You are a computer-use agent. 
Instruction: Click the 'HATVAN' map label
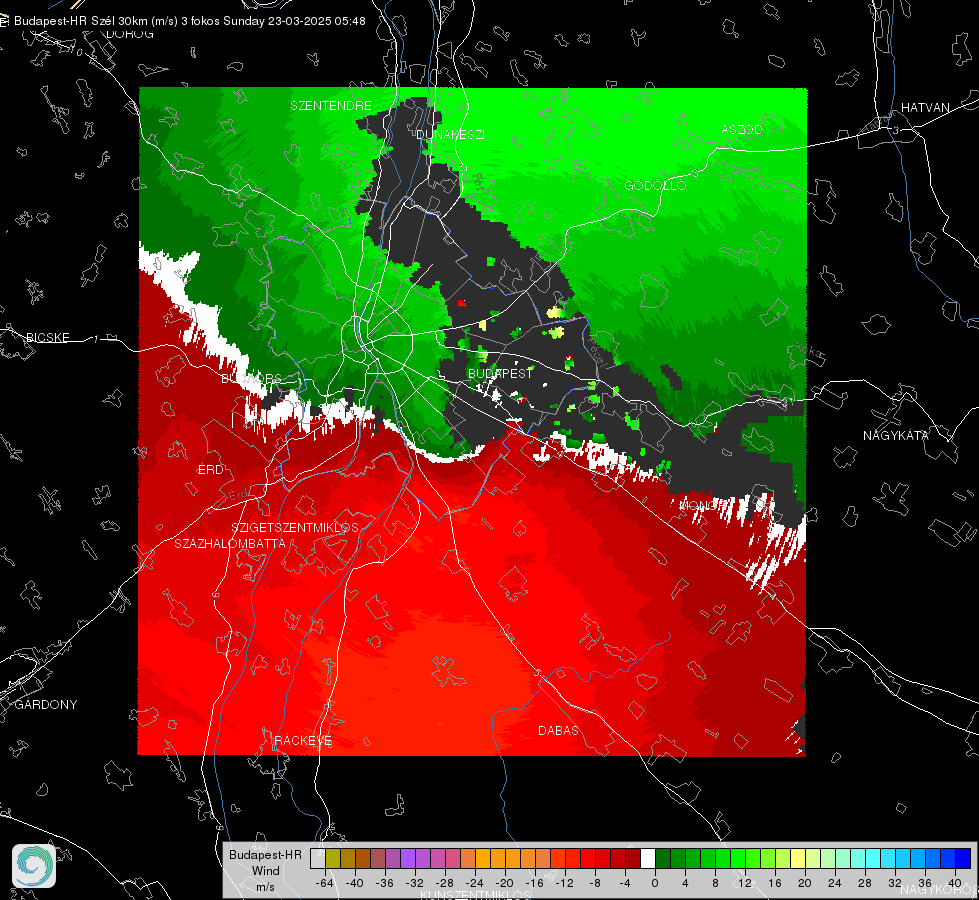coord(925,107)
